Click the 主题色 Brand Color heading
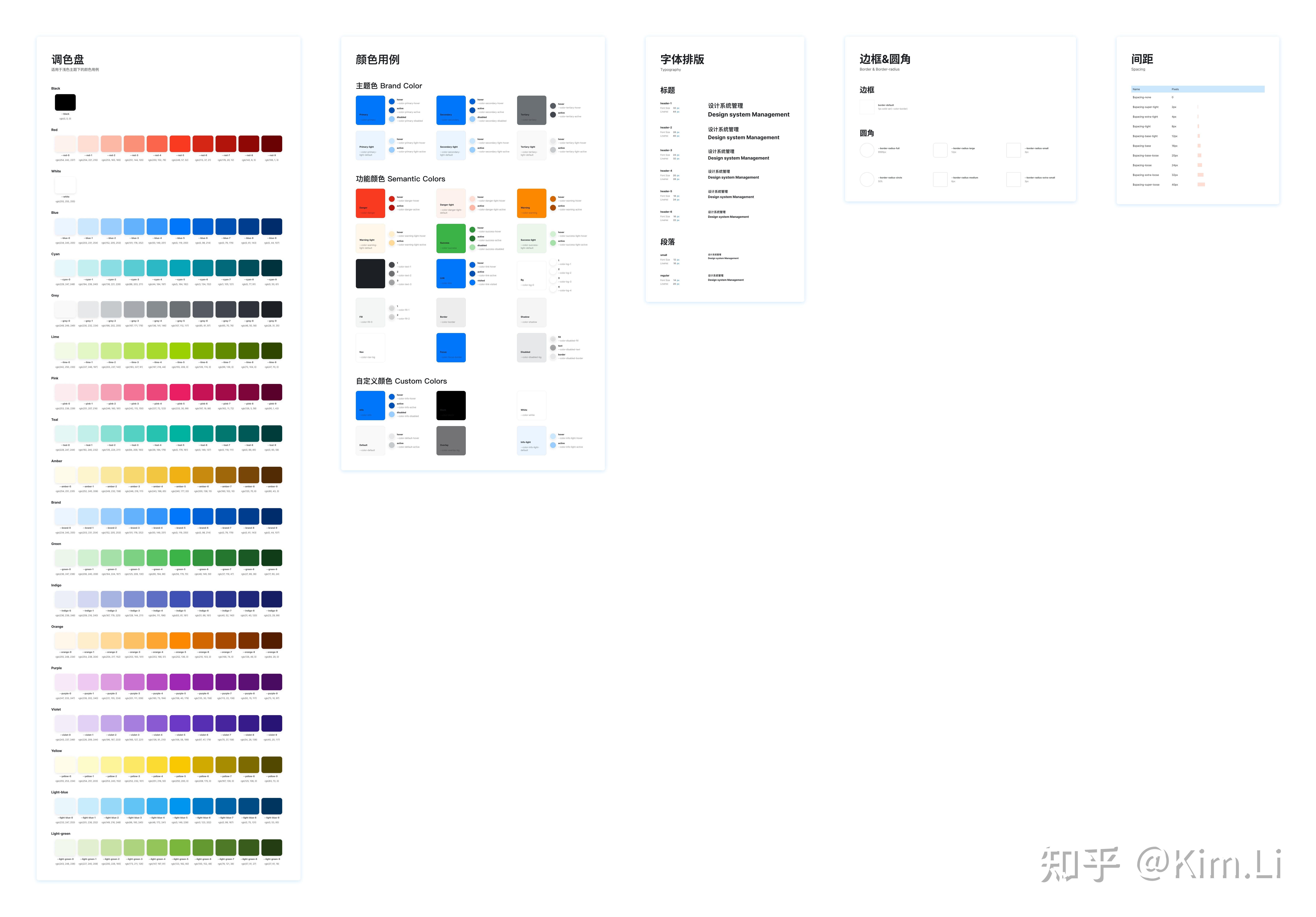The image size is (1316, 917). 389,86
